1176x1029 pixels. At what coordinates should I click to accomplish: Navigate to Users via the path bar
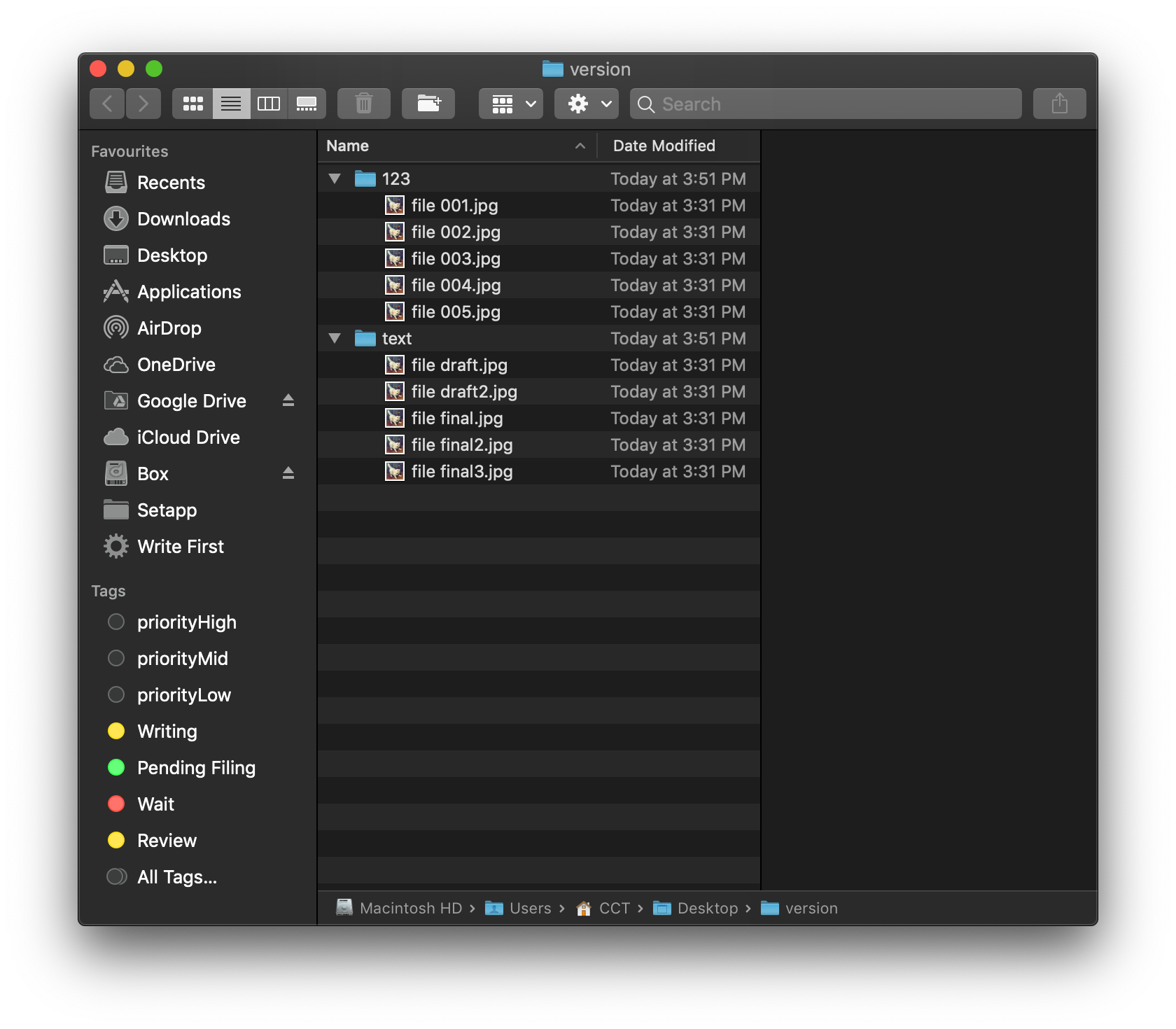[x=528, y=908]
